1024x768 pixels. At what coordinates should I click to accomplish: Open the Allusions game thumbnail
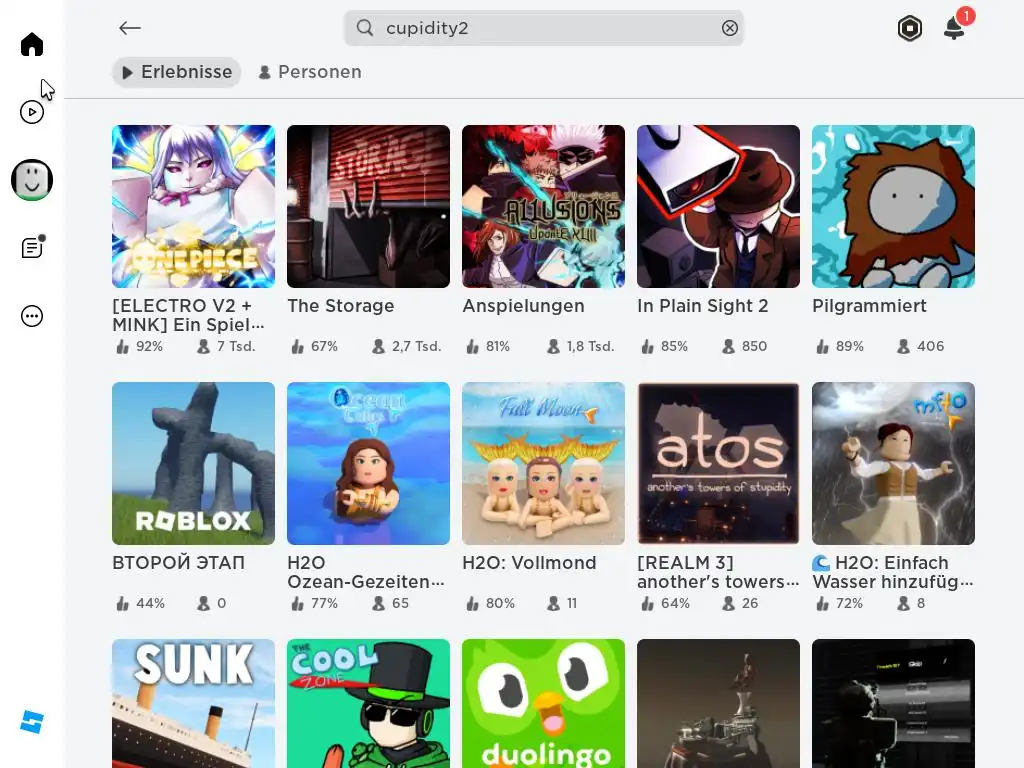tap(543, 206)
